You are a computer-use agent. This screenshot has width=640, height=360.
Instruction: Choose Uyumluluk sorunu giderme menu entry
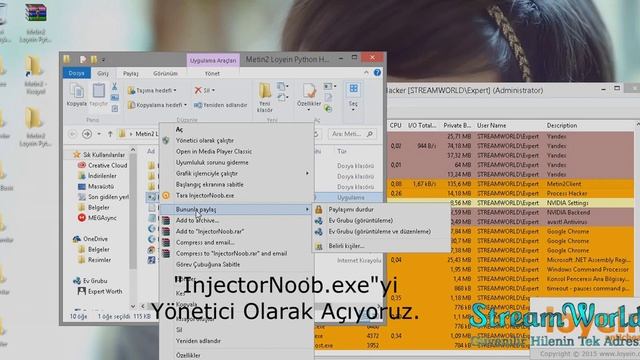(x=212, y=162)
